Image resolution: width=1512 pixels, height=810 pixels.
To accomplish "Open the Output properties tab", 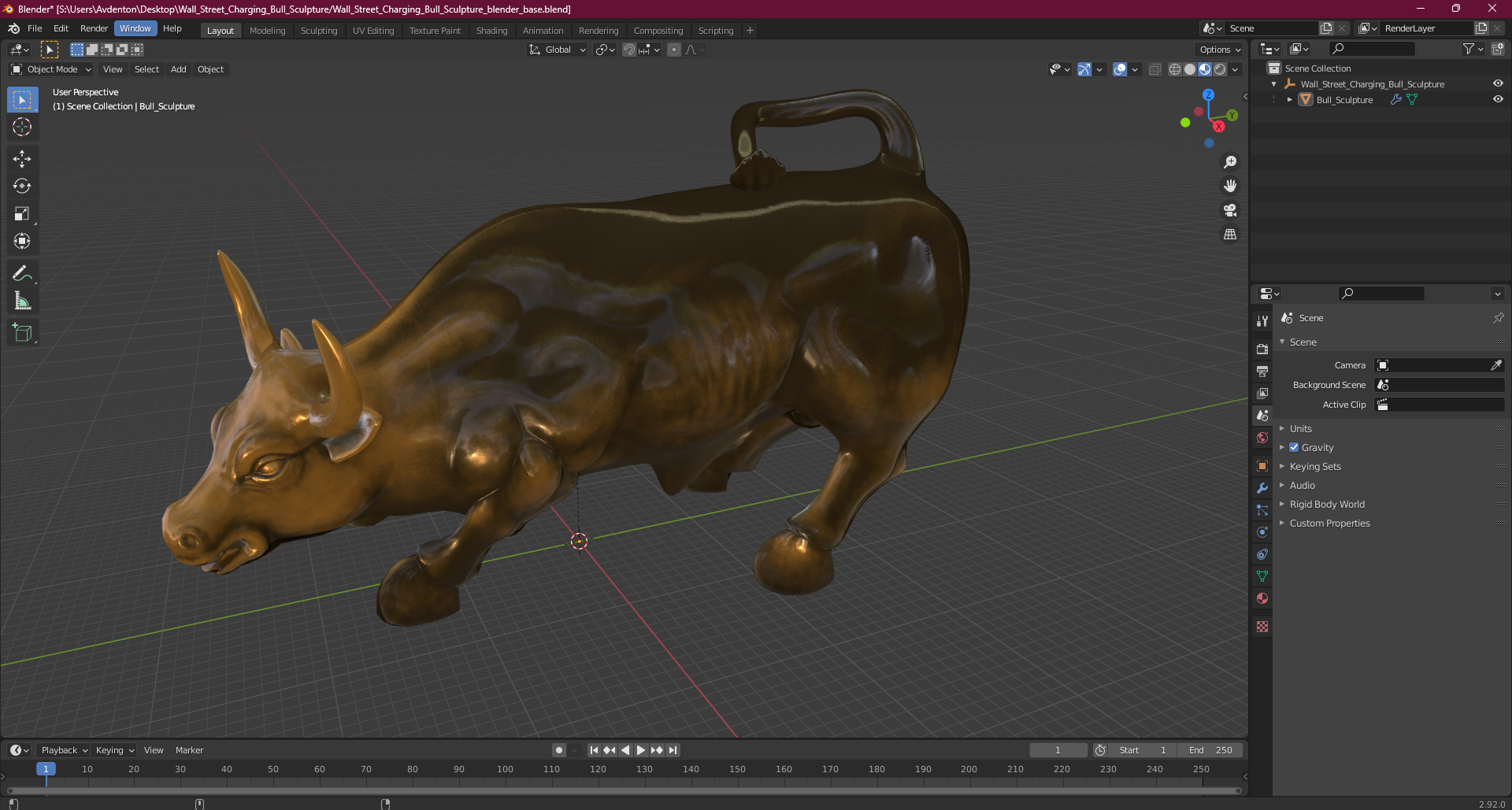I will click(1262, 371).
